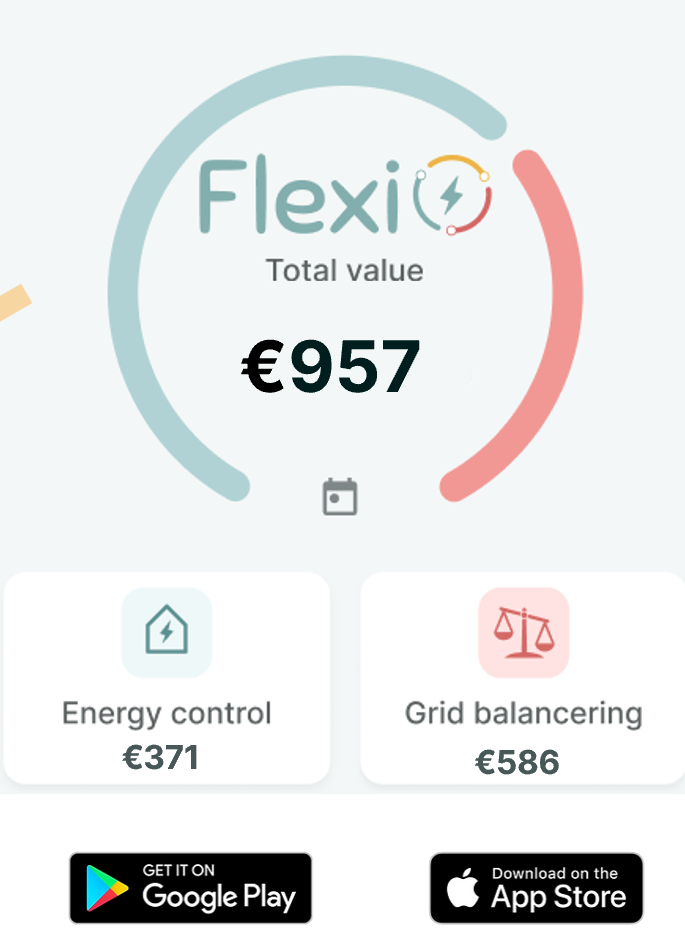Open the Energy control card
The height and width of the screenshot is (945, 685).
click(167, 678)
